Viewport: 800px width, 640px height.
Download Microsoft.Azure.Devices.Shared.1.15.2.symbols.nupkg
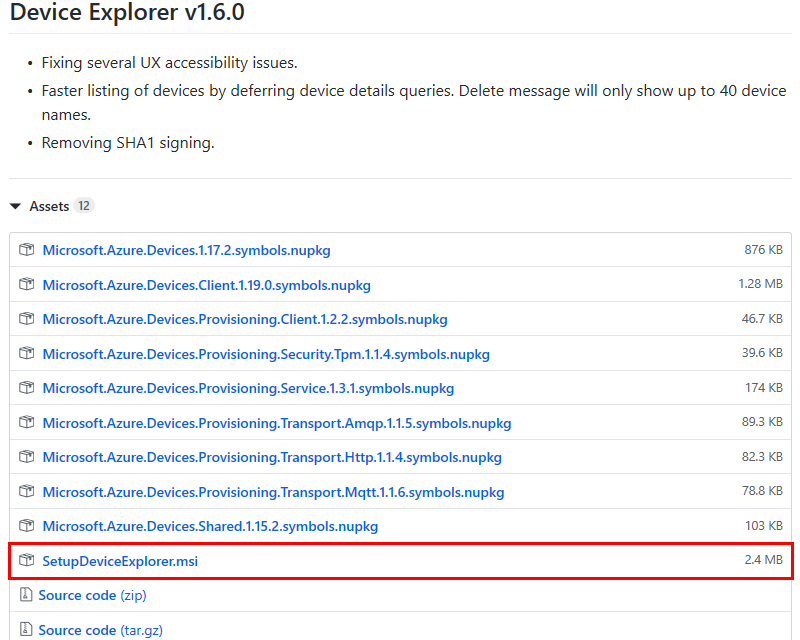point(210,526)
